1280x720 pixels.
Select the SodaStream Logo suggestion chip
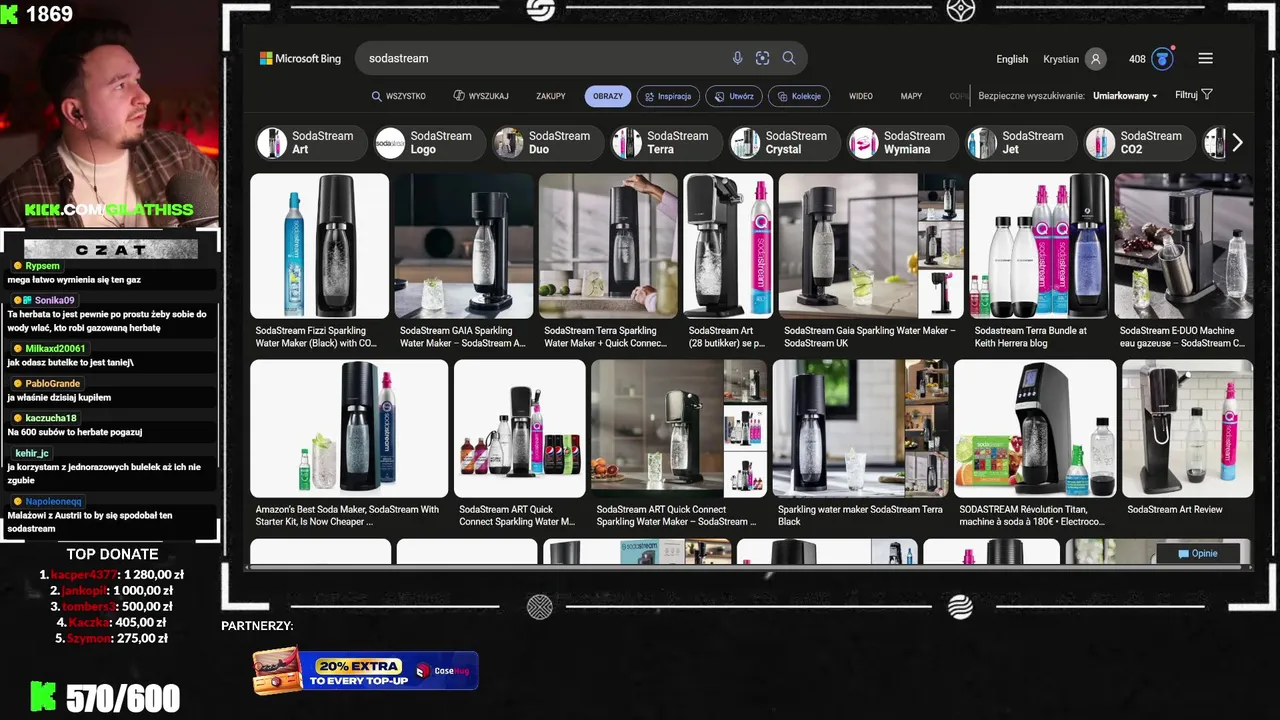428,143
